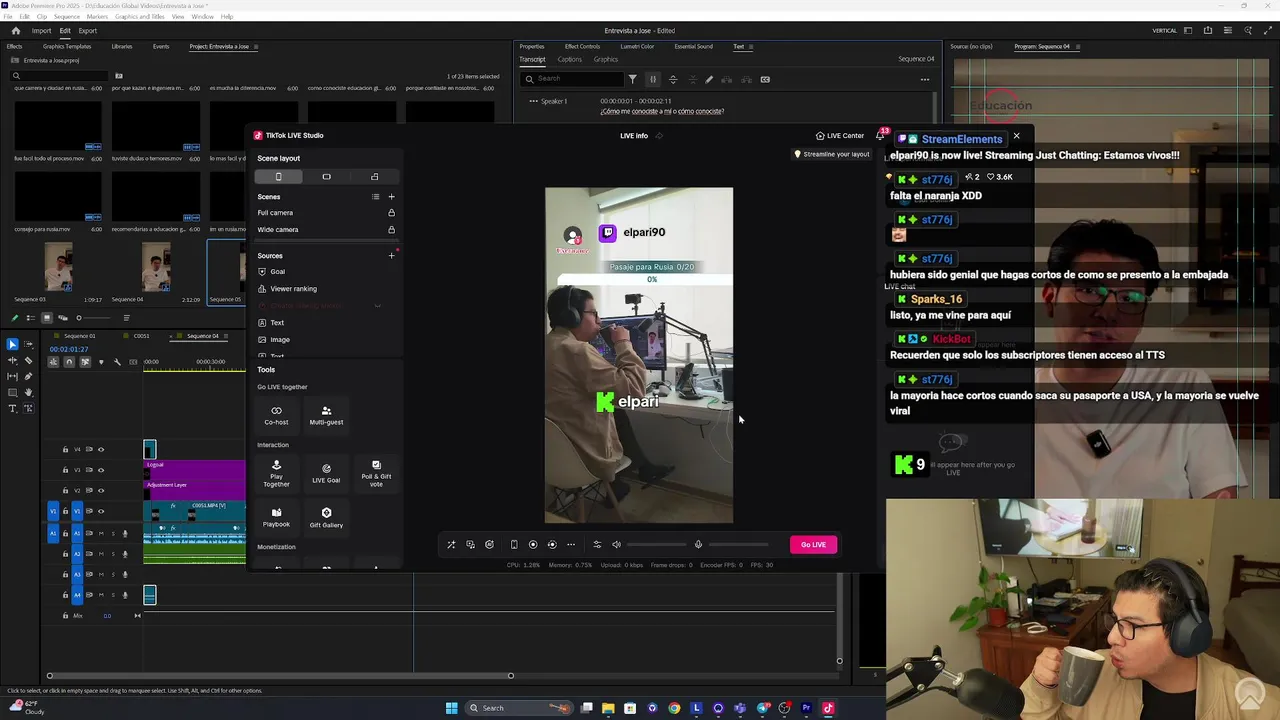This screenshot has width=1280, height=720.
Task: Open the scenes list view icon
Action: (x=376, y=197)
